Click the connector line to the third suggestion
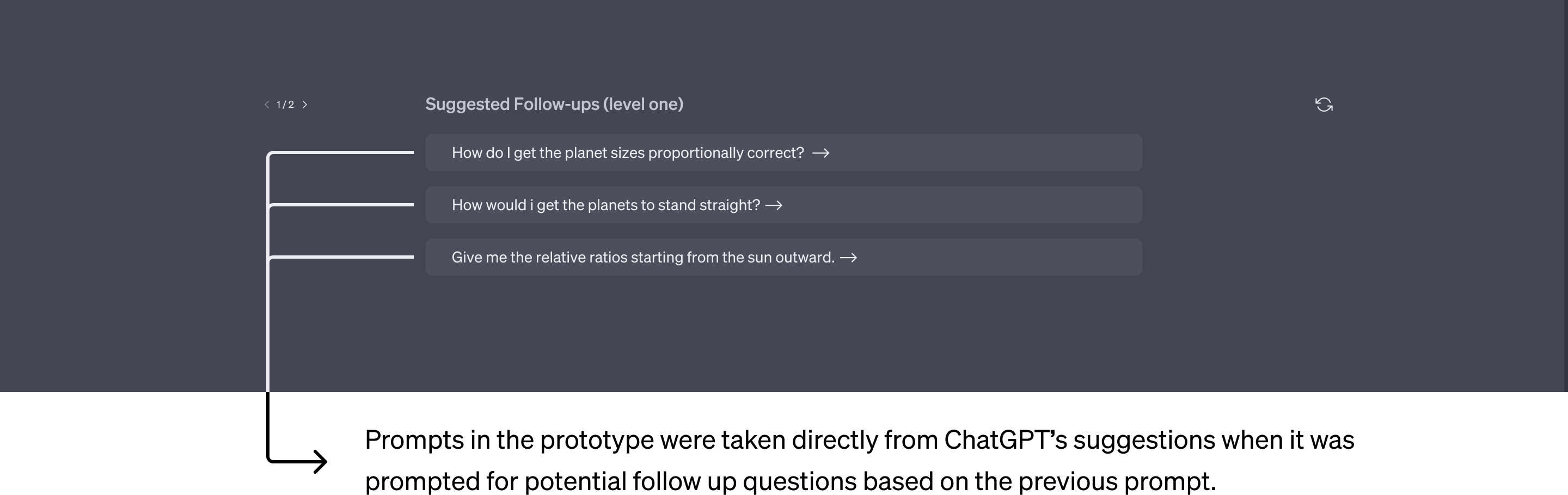Image resolution: width=1568 pixels, height=495 pixels. [x=341, y=257]
